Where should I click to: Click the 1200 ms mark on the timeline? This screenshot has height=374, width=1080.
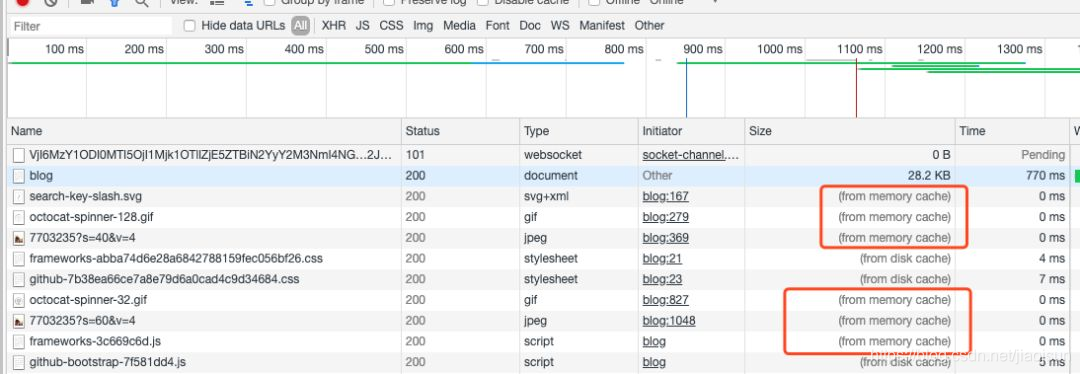pyautogui.click(x=939, y=49)
